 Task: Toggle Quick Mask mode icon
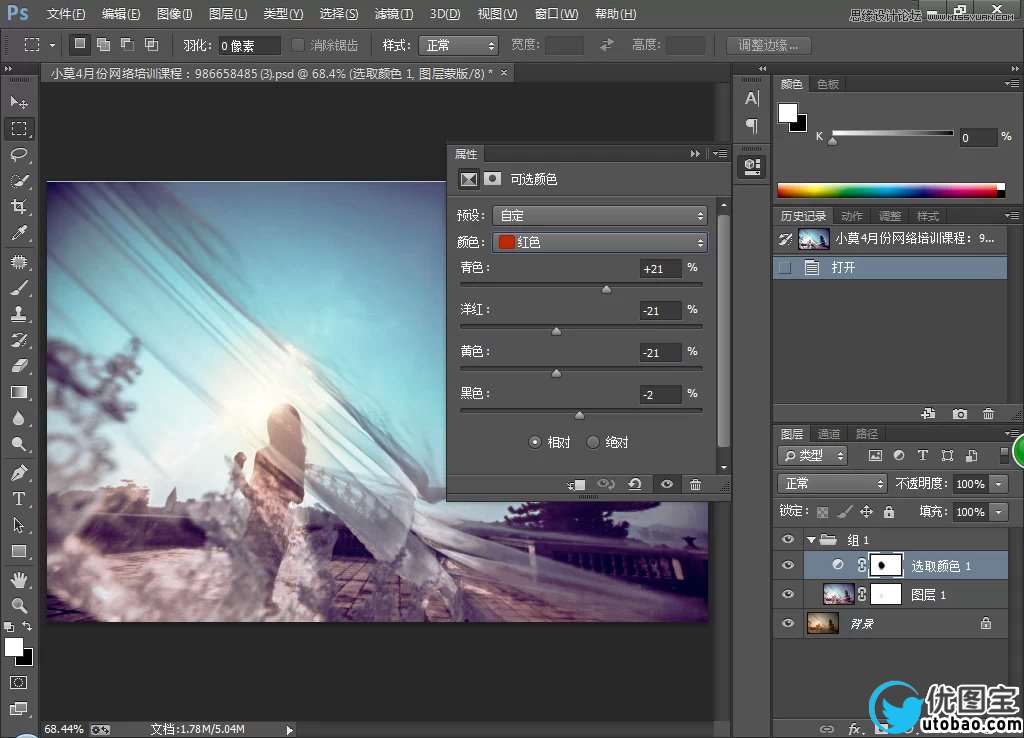[18, 682]
